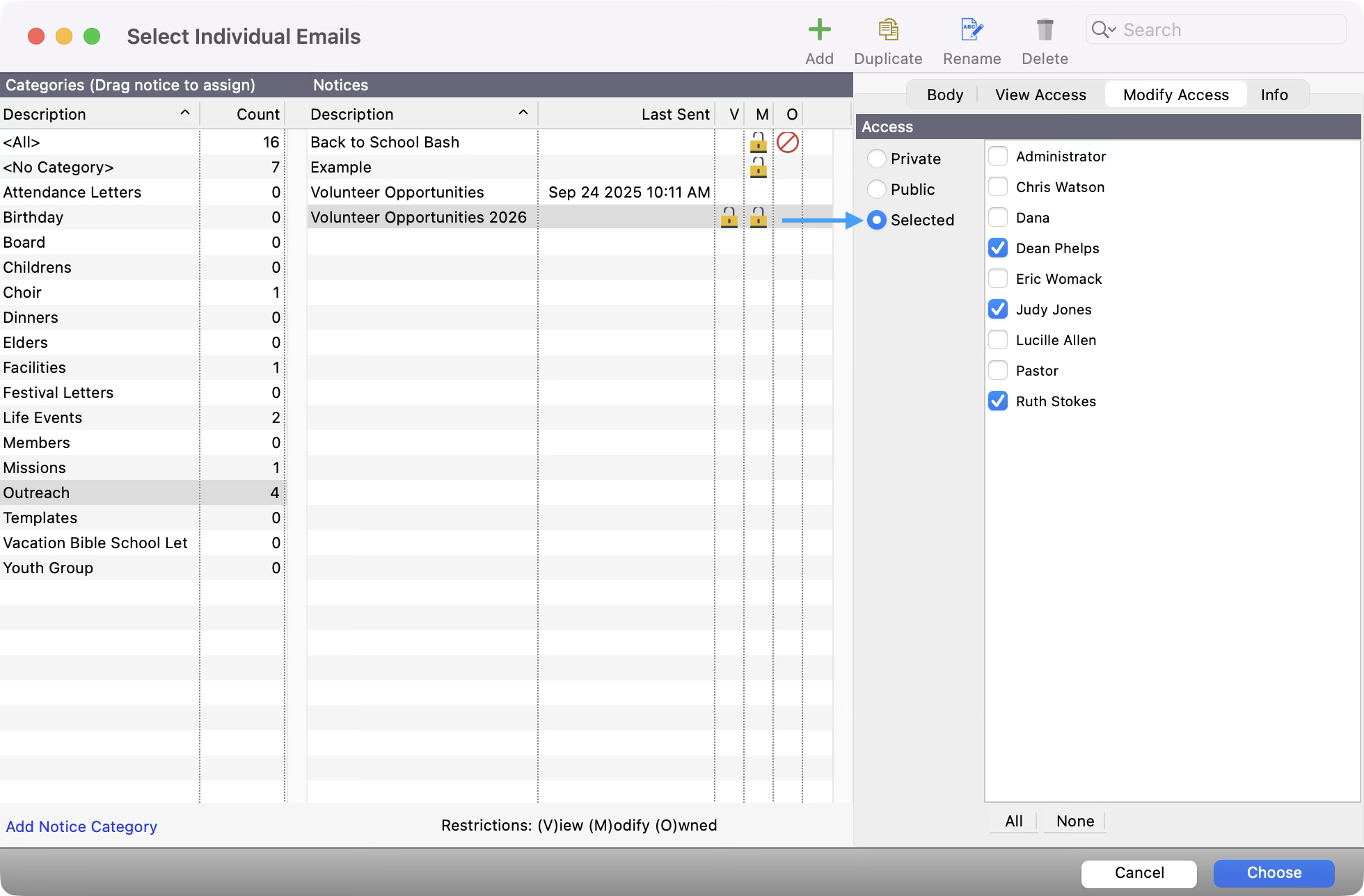Click the None users button
The height and width of the screenshot is (896, 1364).
tap(1074, 821)
